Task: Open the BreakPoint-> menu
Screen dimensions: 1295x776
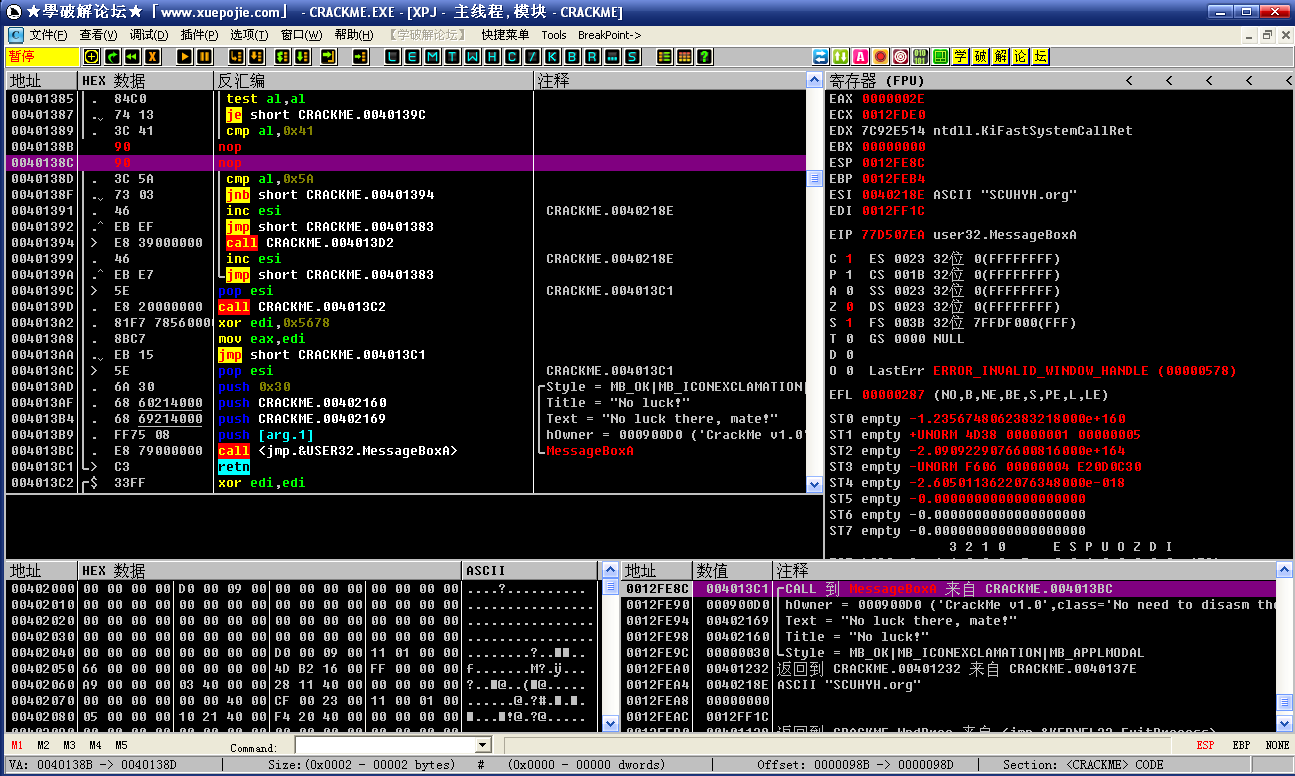Action: click(x=610, y=35)
